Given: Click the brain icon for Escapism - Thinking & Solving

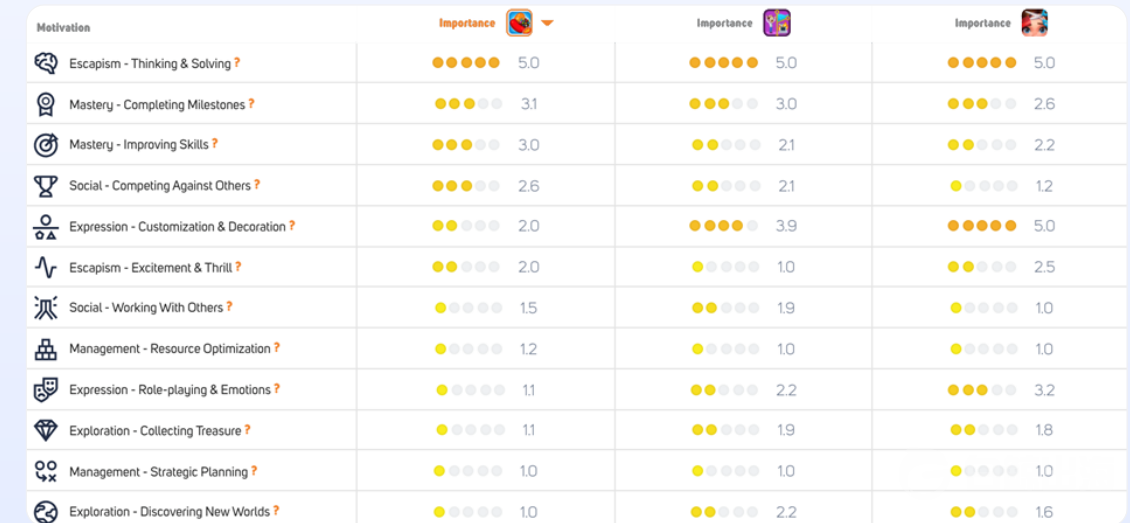Looking at the screenshot, I should pyautogui.click(x=46, y=63).
